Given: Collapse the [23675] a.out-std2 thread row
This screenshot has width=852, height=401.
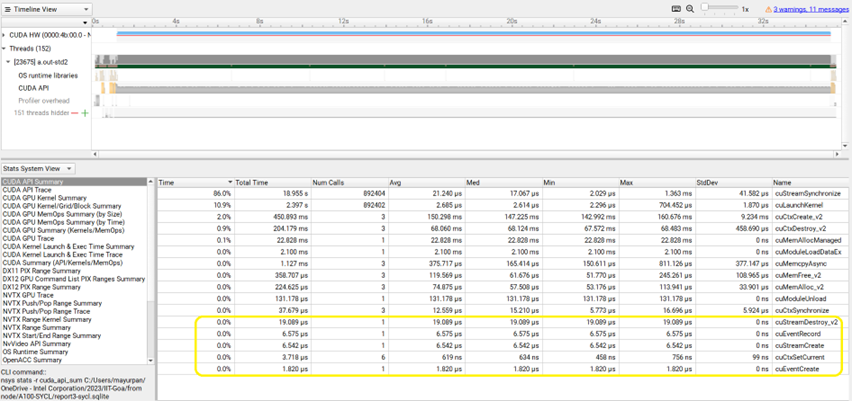Looking at the screenshot, I should (x=9, y=62).
